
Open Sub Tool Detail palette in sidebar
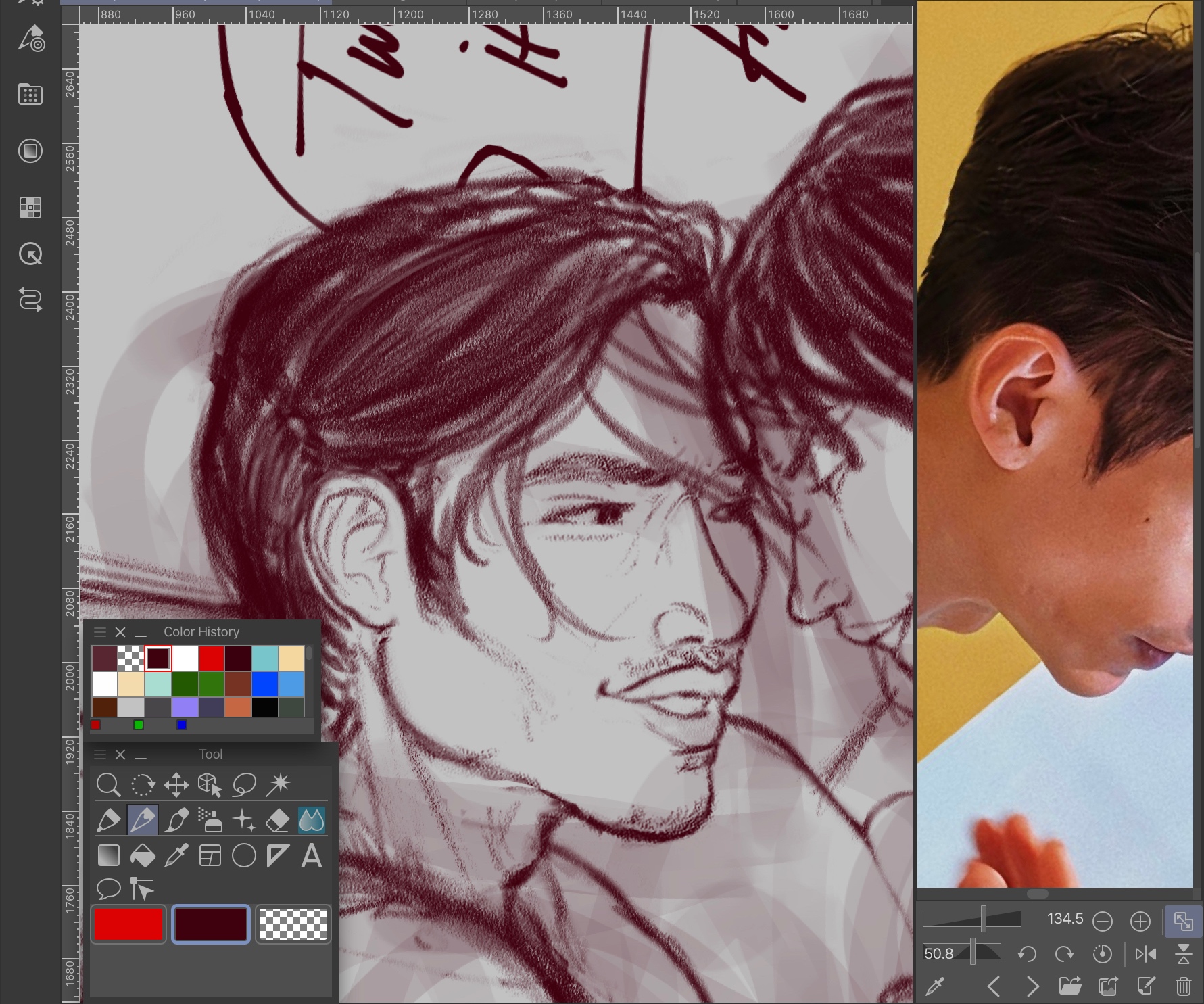(x=30, y=39)
